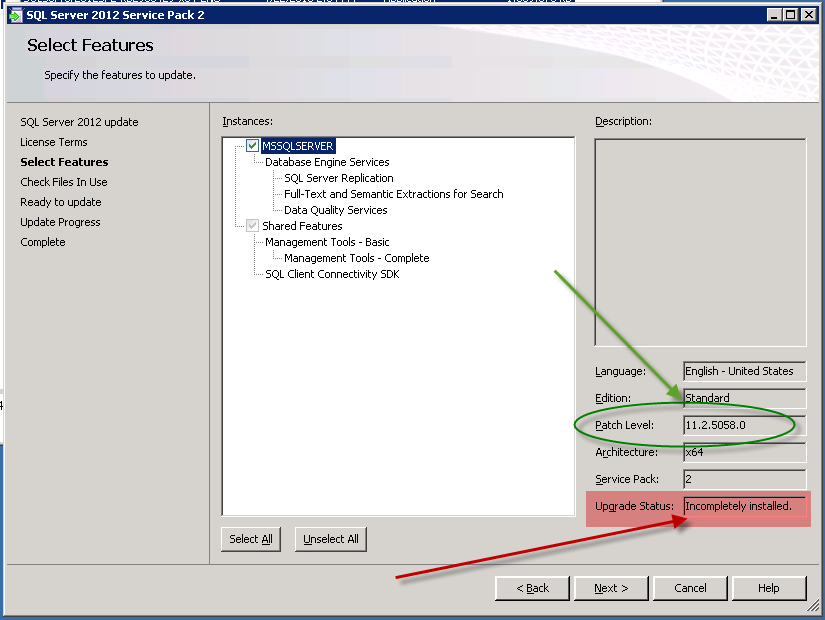The width and height of the screenshot is (825, 620).
Task: Open Help for this setup page
Action: coord(769,588)
